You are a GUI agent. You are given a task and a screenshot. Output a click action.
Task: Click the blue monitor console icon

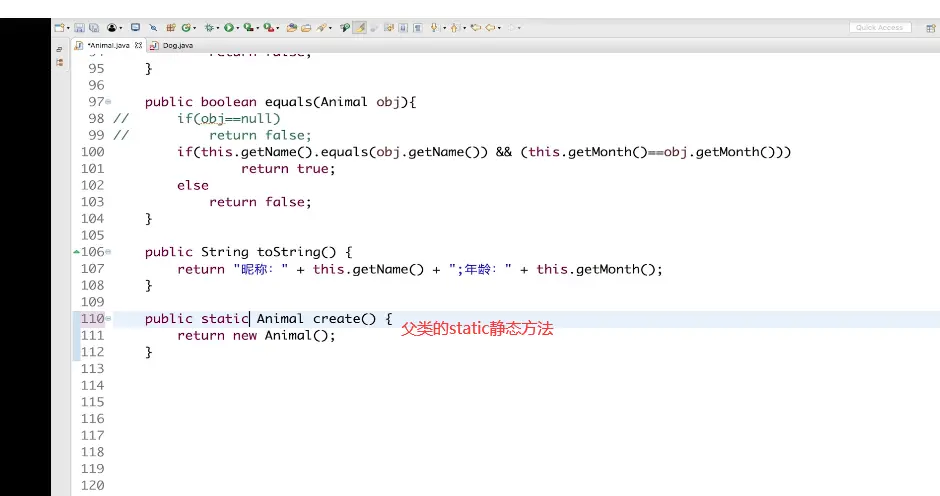pos(135,27)
